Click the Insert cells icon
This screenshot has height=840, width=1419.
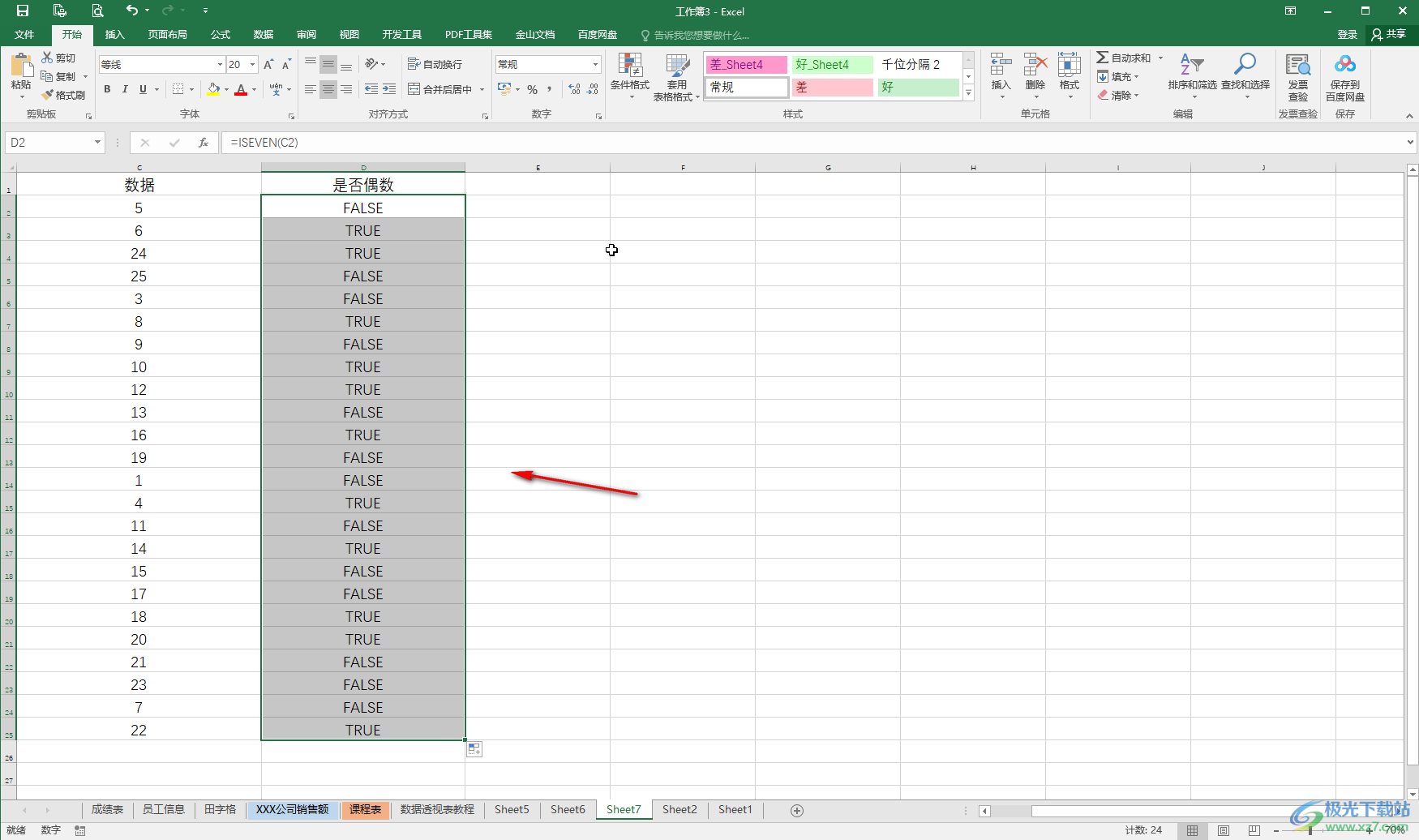(x=1001, y=65)
